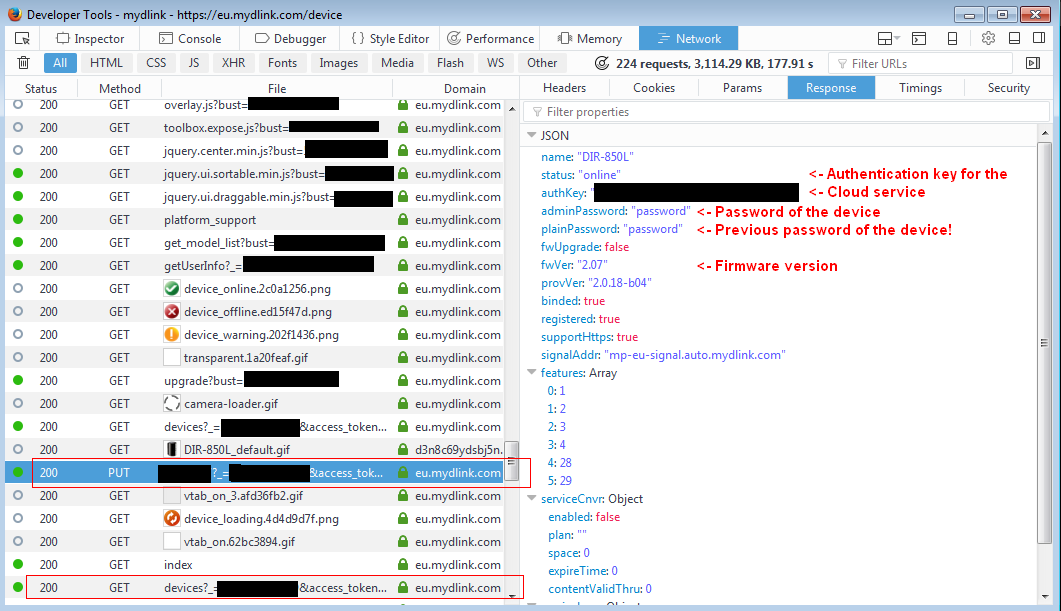Screen dimensions: 1061x611
Task: Open the Style Editor tab
Action: pos(390,39)
